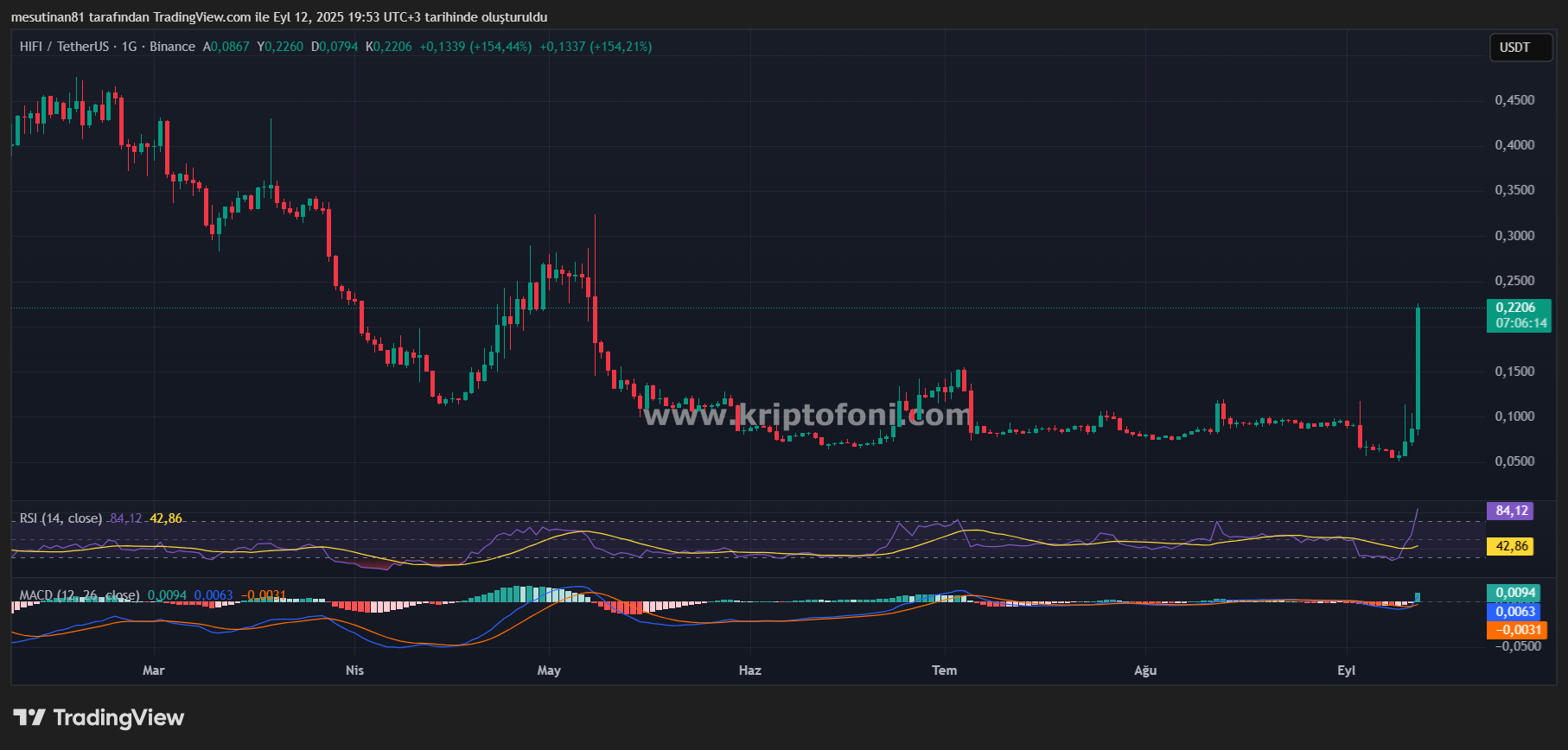Select the MACD (12, 26, close) indicator legend

point(80,595)
